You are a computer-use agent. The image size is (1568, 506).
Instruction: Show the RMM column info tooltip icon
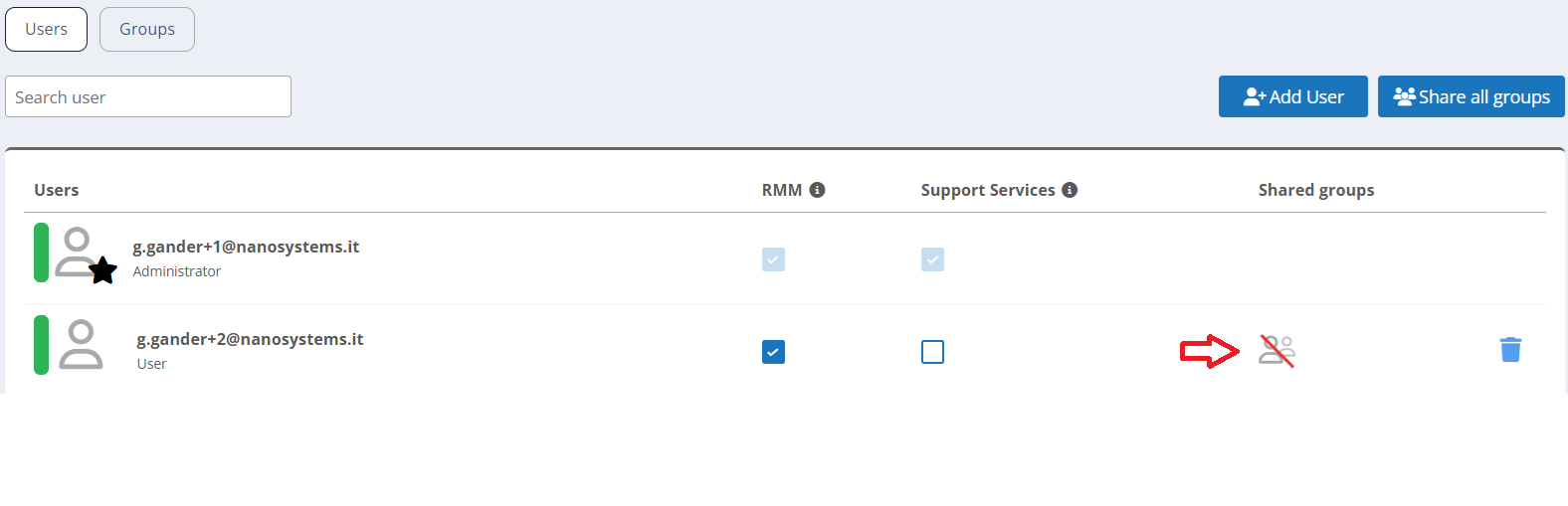click(817, 190)
